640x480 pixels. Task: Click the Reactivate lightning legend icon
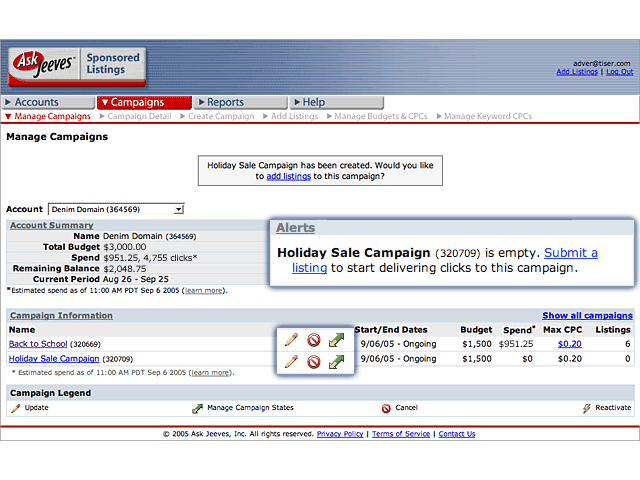point(587,408)
